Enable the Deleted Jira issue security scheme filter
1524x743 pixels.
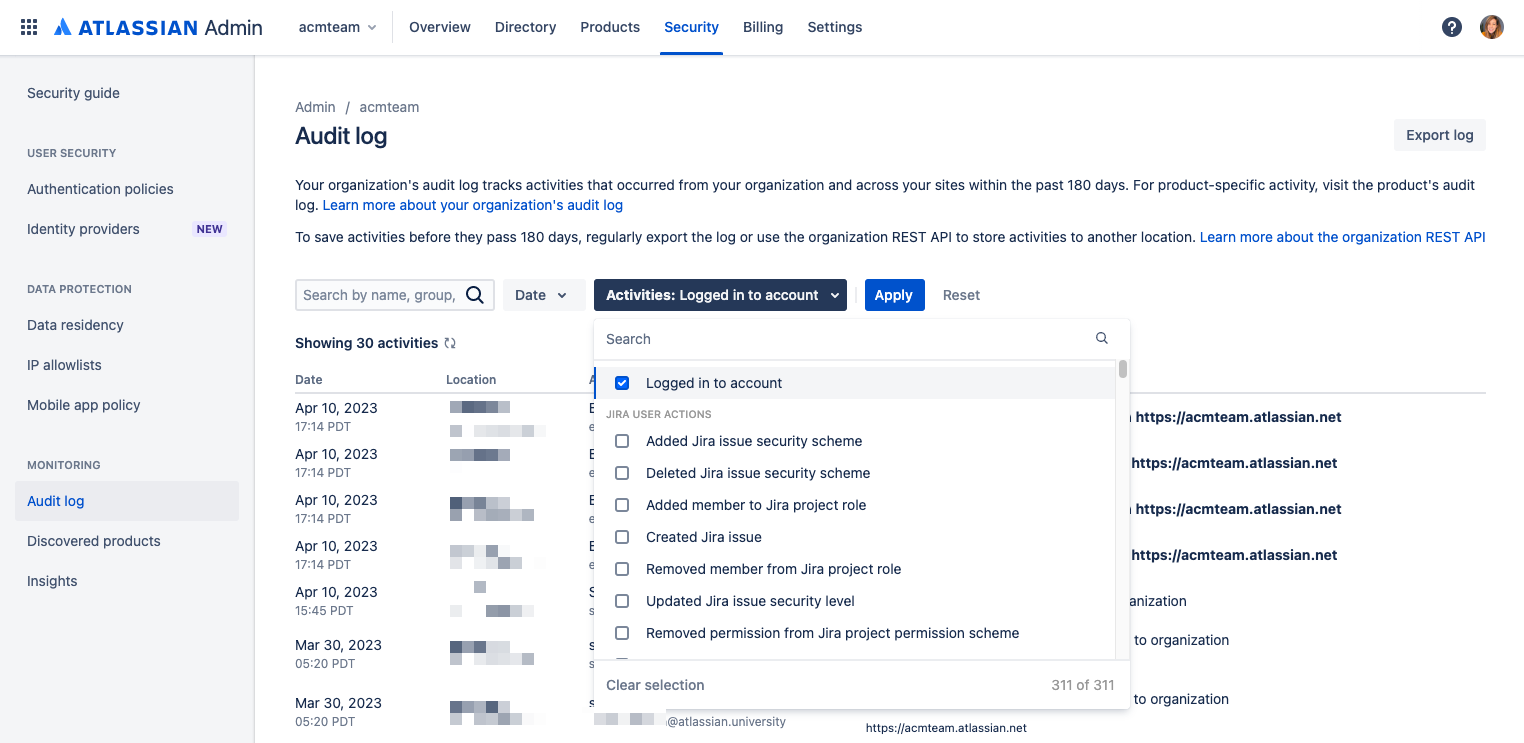[622, 473]
